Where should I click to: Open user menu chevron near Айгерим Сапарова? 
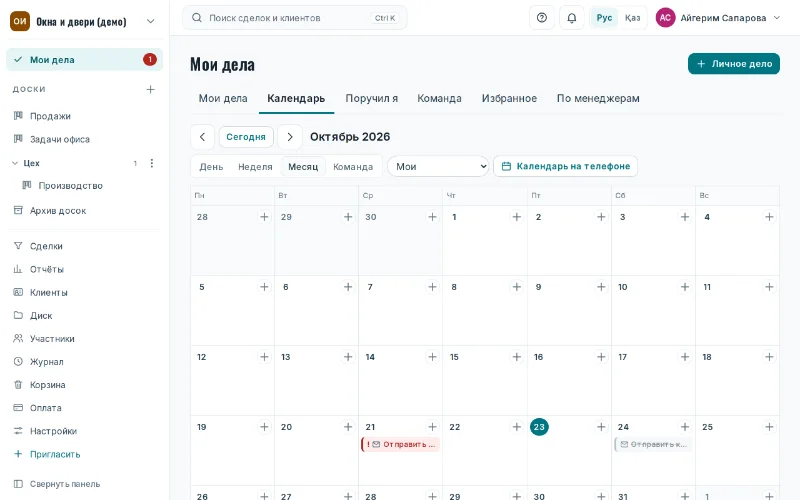point(777,18)
